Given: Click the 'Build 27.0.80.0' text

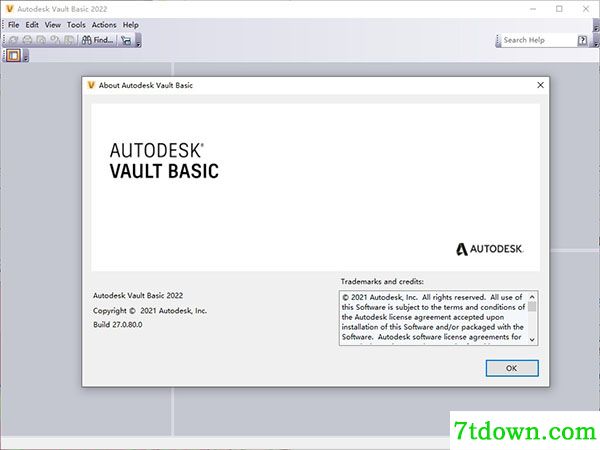Looking at the screenshot, I should (x=118, y=324).
